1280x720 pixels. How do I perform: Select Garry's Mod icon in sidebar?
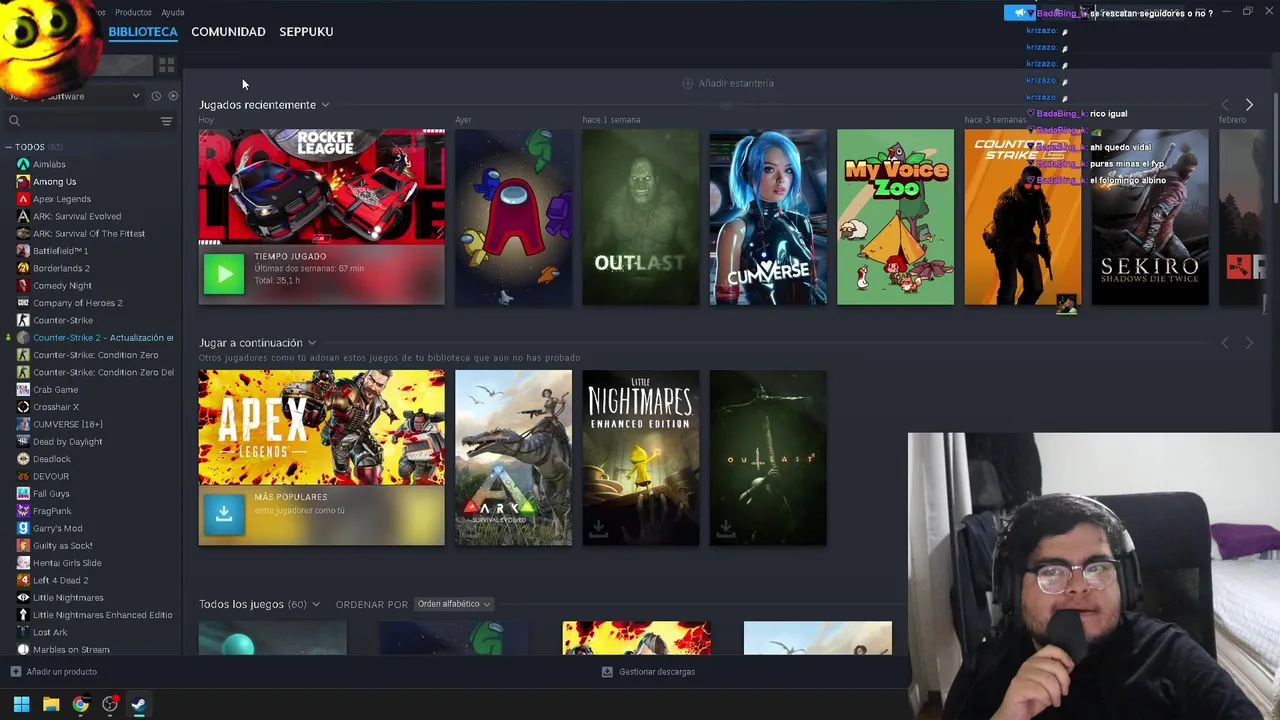click(x=23, y=528)
